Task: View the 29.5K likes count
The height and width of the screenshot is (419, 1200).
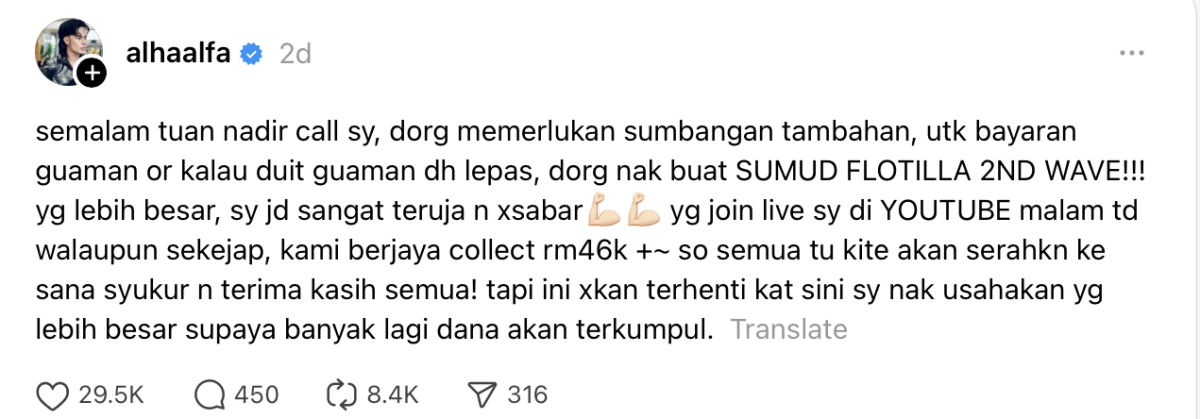Action: (105, 395)
